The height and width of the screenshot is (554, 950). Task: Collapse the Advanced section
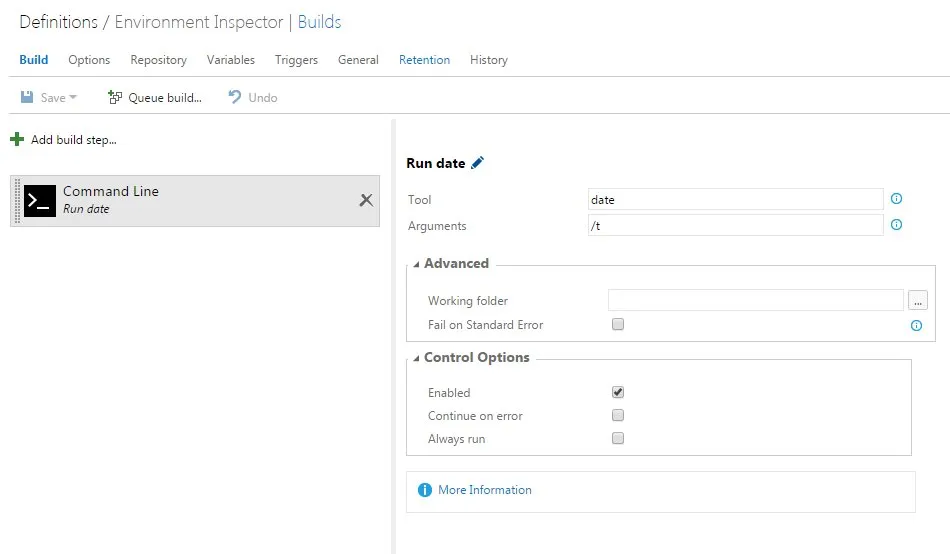point(417,264)
